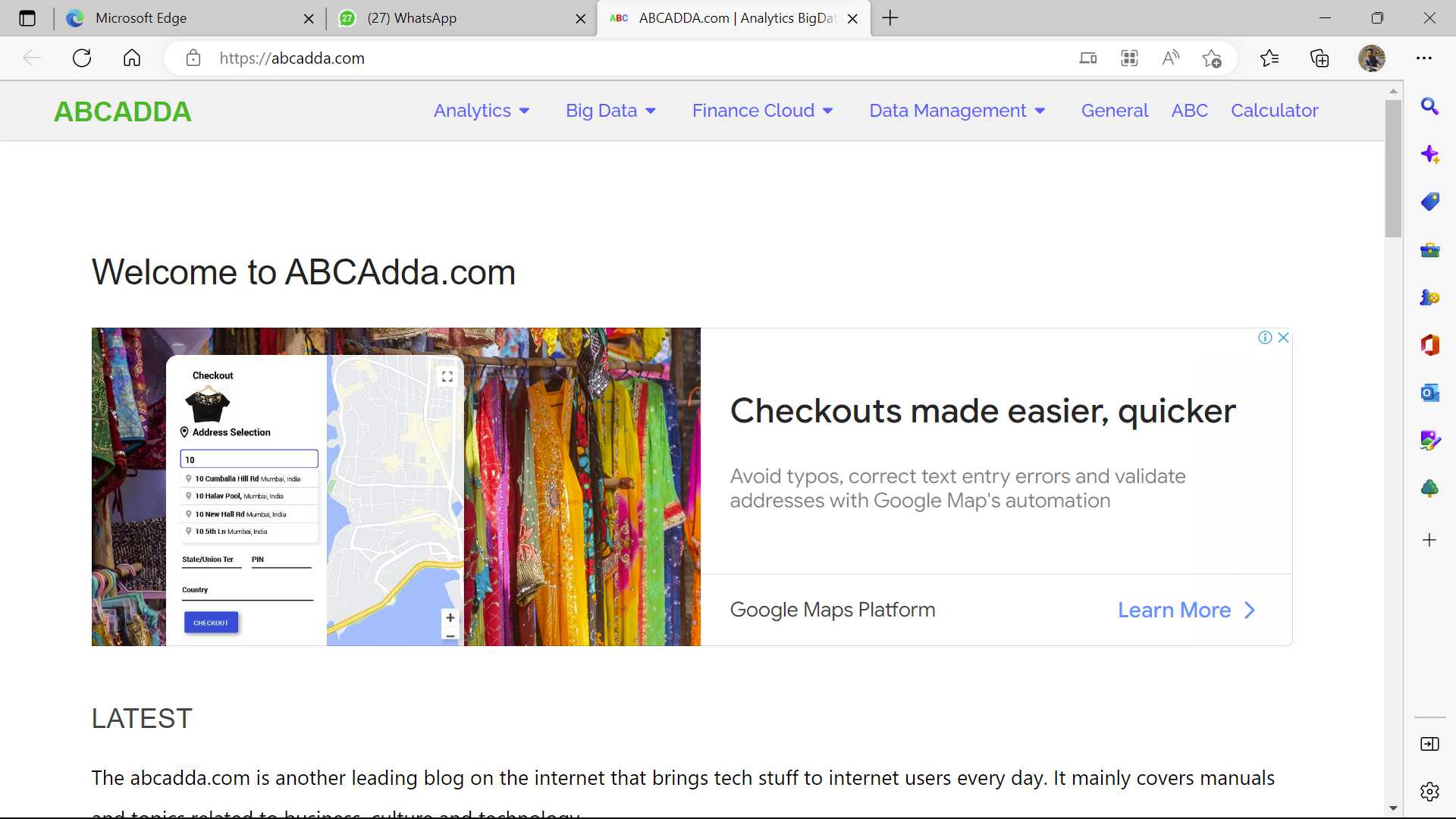Open Collections icon in toolbar
Screen dimensions: 1456x819
coord(1319,58)
